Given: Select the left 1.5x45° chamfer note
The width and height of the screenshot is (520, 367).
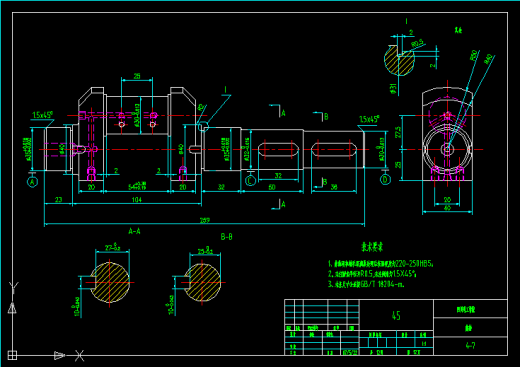Looking at the screenshot, I should 42,115.
